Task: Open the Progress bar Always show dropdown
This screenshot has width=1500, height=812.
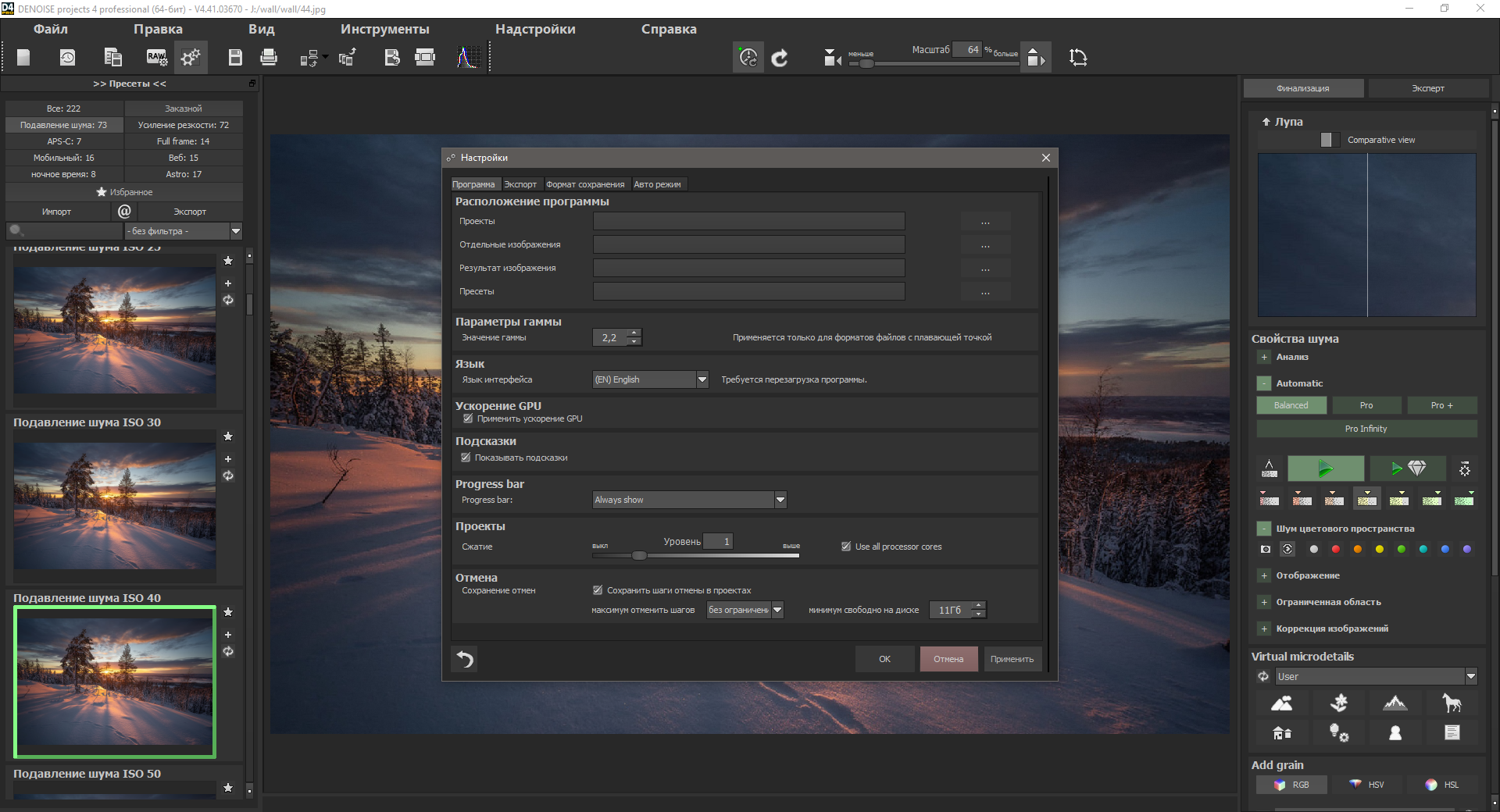Action: click(689, 500)
